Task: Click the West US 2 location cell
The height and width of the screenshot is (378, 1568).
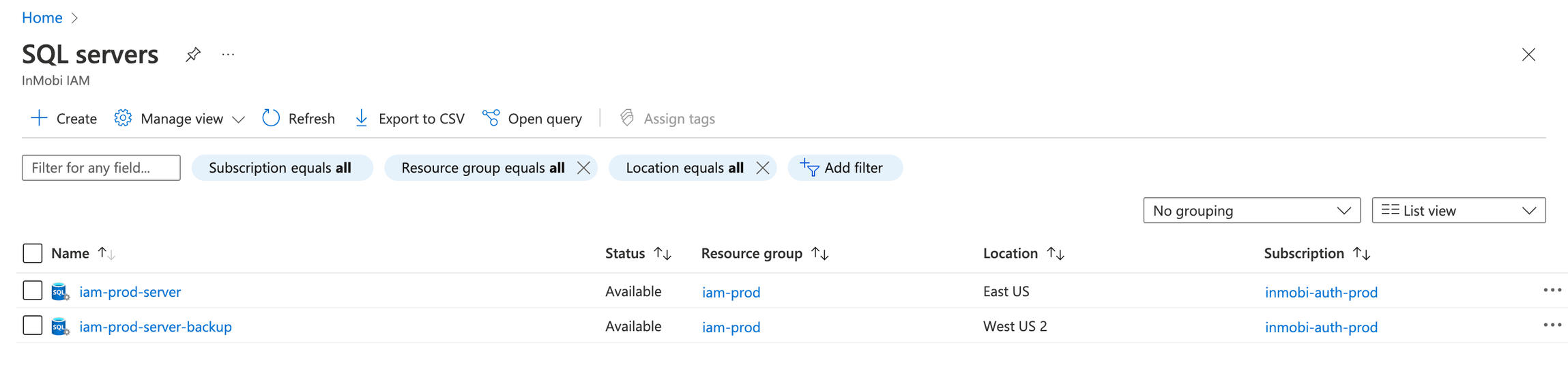Action: 1015,326
